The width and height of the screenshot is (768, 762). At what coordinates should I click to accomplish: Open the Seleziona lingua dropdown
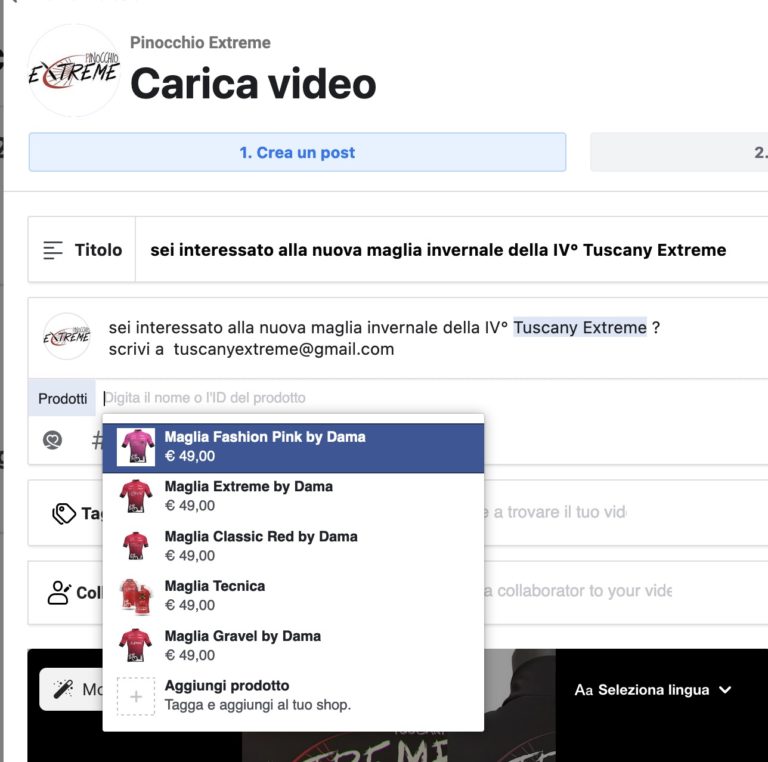pos(653,690)
